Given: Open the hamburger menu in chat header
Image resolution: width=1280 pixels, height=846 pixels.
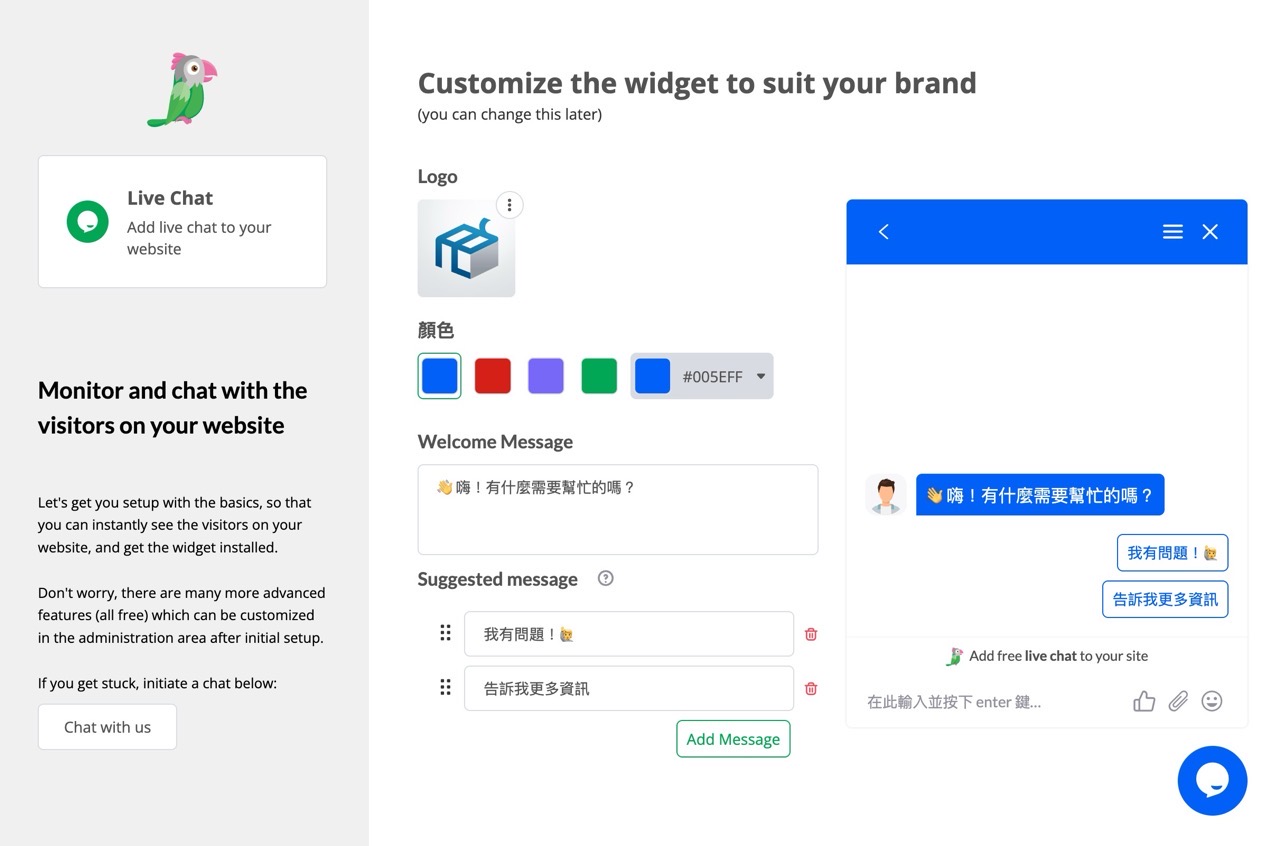Looking at the screenshot, I should (1172, 232).
